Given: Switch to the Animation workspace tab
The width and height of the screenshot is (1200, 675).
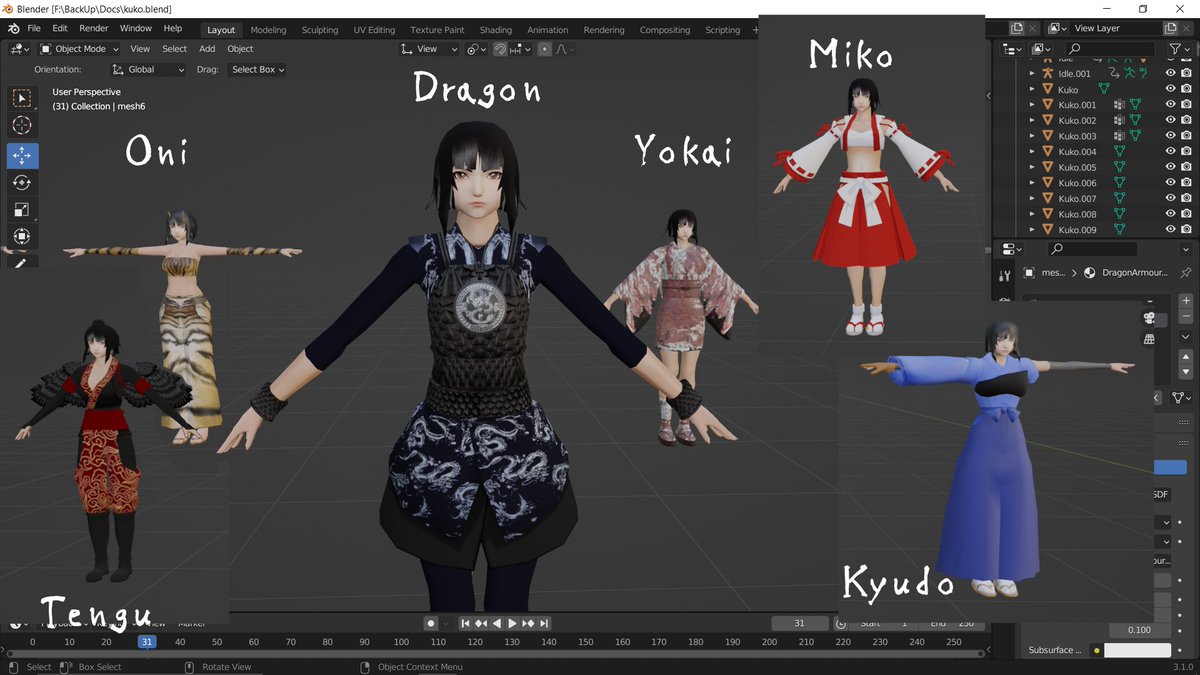Looking at the screenshot, I should pyautogui.click(x=547, y=30).
